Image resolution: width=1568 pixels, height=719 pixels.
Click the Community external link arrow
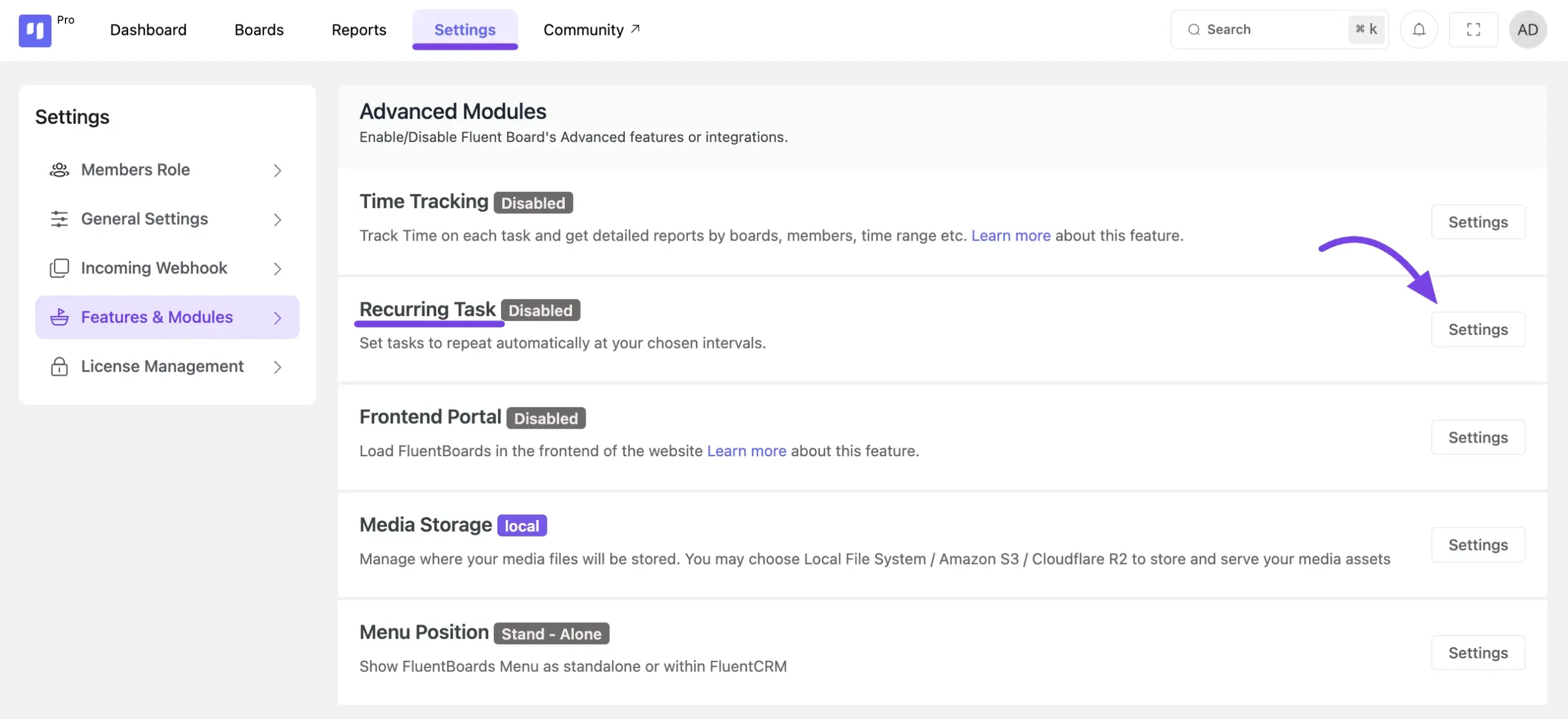[635, 29]
